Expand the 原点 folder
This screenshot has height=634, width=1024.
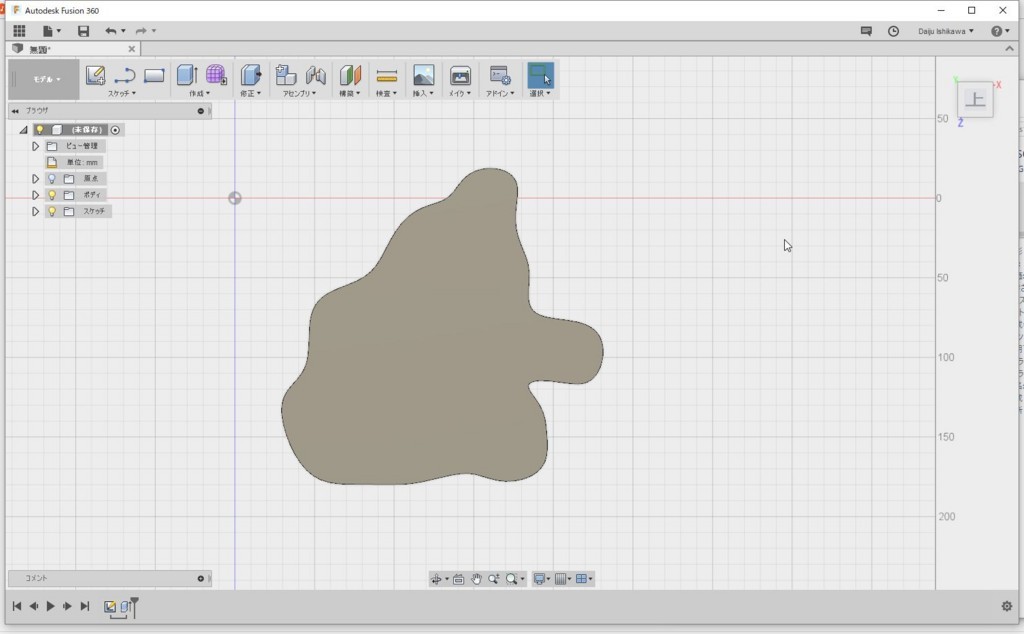tap(35, 178)
